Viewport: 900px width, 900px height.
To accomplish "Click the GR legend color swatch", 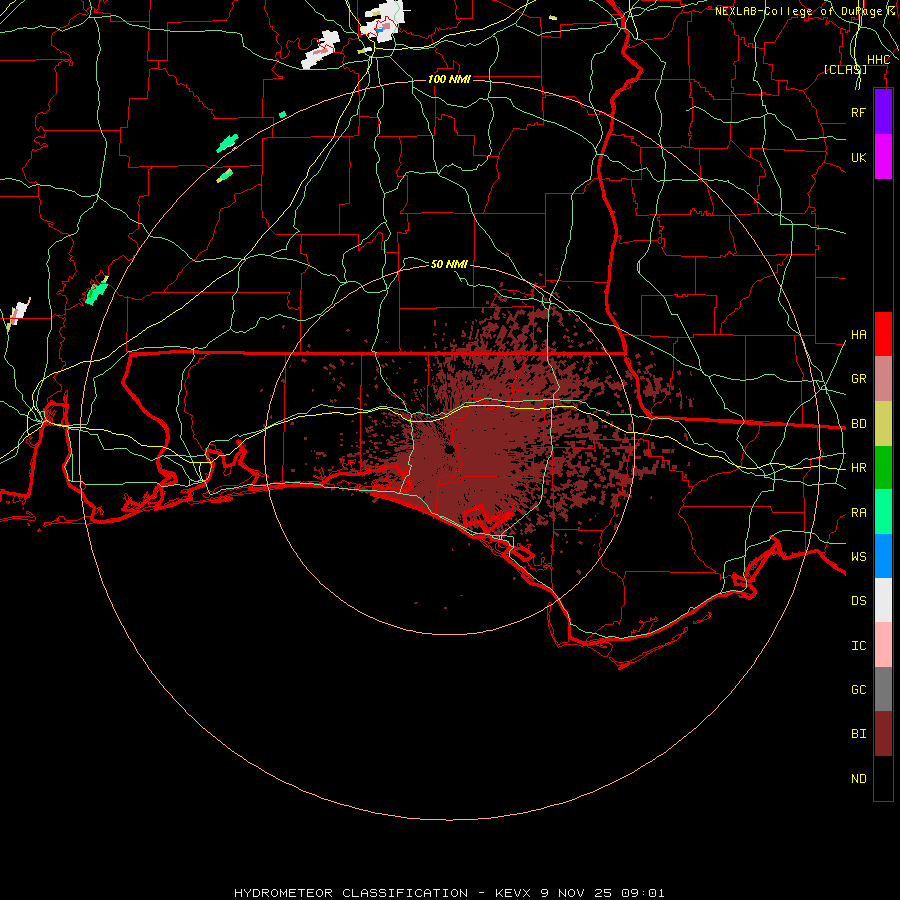I will coord(883,379).
